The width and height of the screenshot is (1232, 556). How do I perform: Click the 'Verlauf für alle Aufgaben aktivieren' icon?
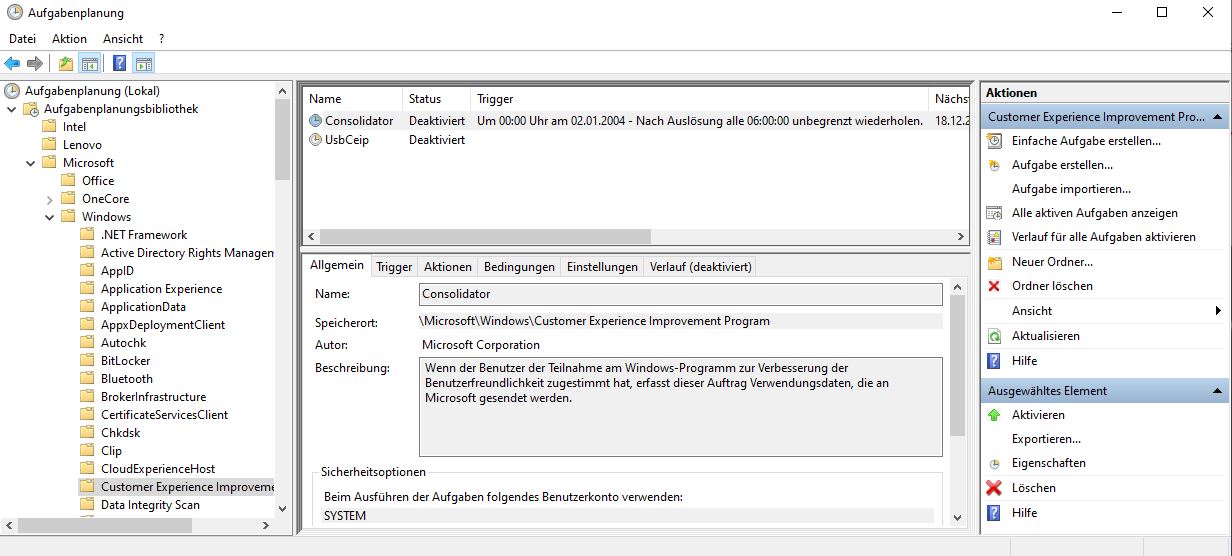click(994, 237)
